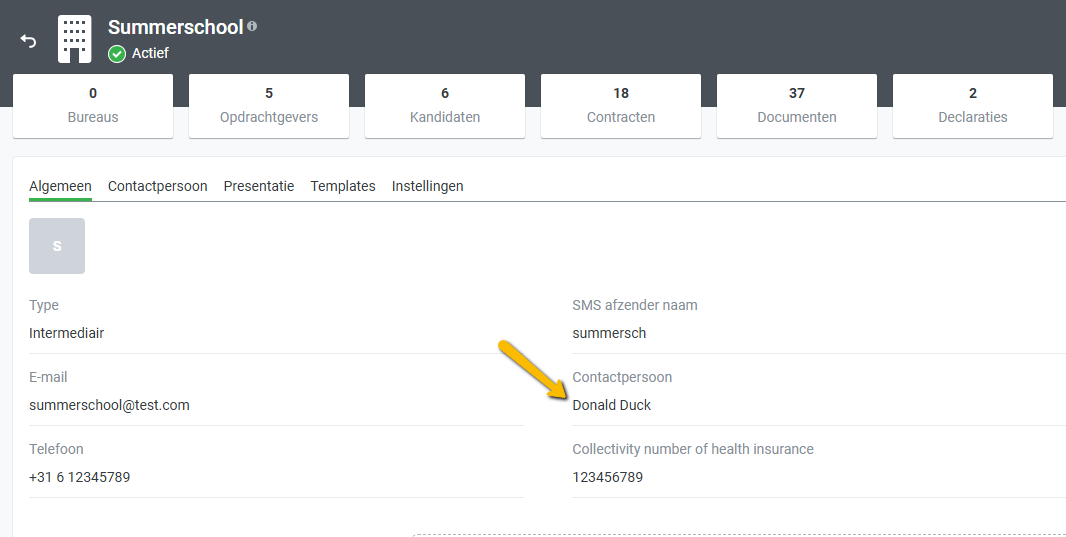
Task: Open the Documenten counter card
Action: click(797, 105)
